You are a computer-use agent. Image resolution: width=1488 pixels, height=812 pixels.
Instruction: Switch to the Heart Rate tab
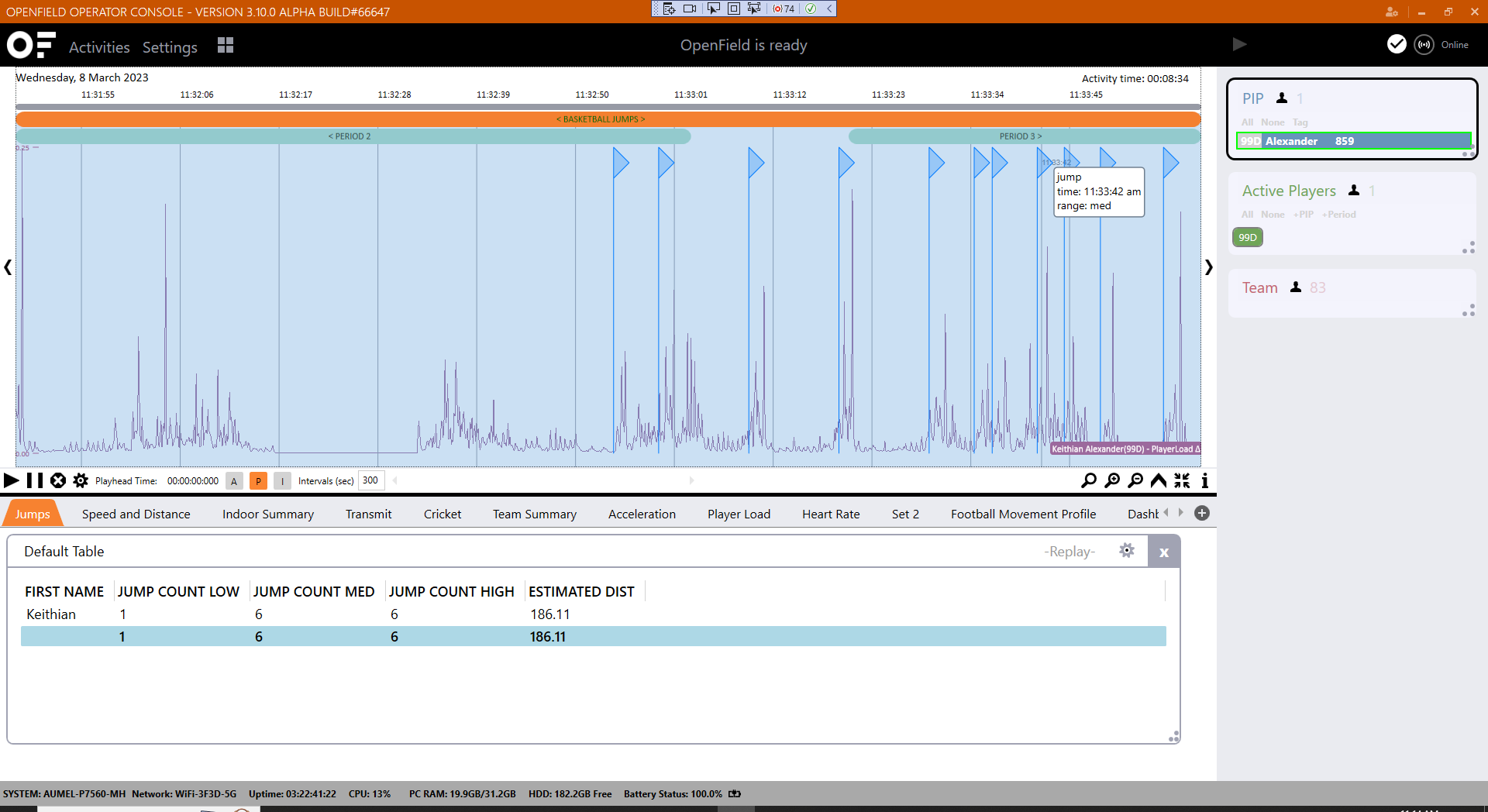[831, 514]
